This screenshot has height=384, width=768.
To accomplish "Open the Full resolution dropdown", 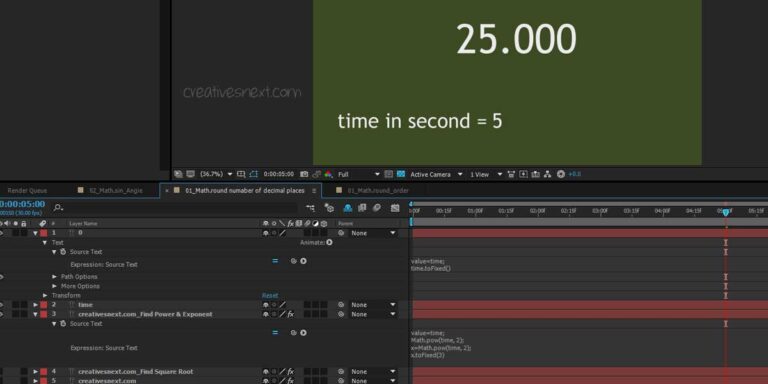I will pos(359,174).
